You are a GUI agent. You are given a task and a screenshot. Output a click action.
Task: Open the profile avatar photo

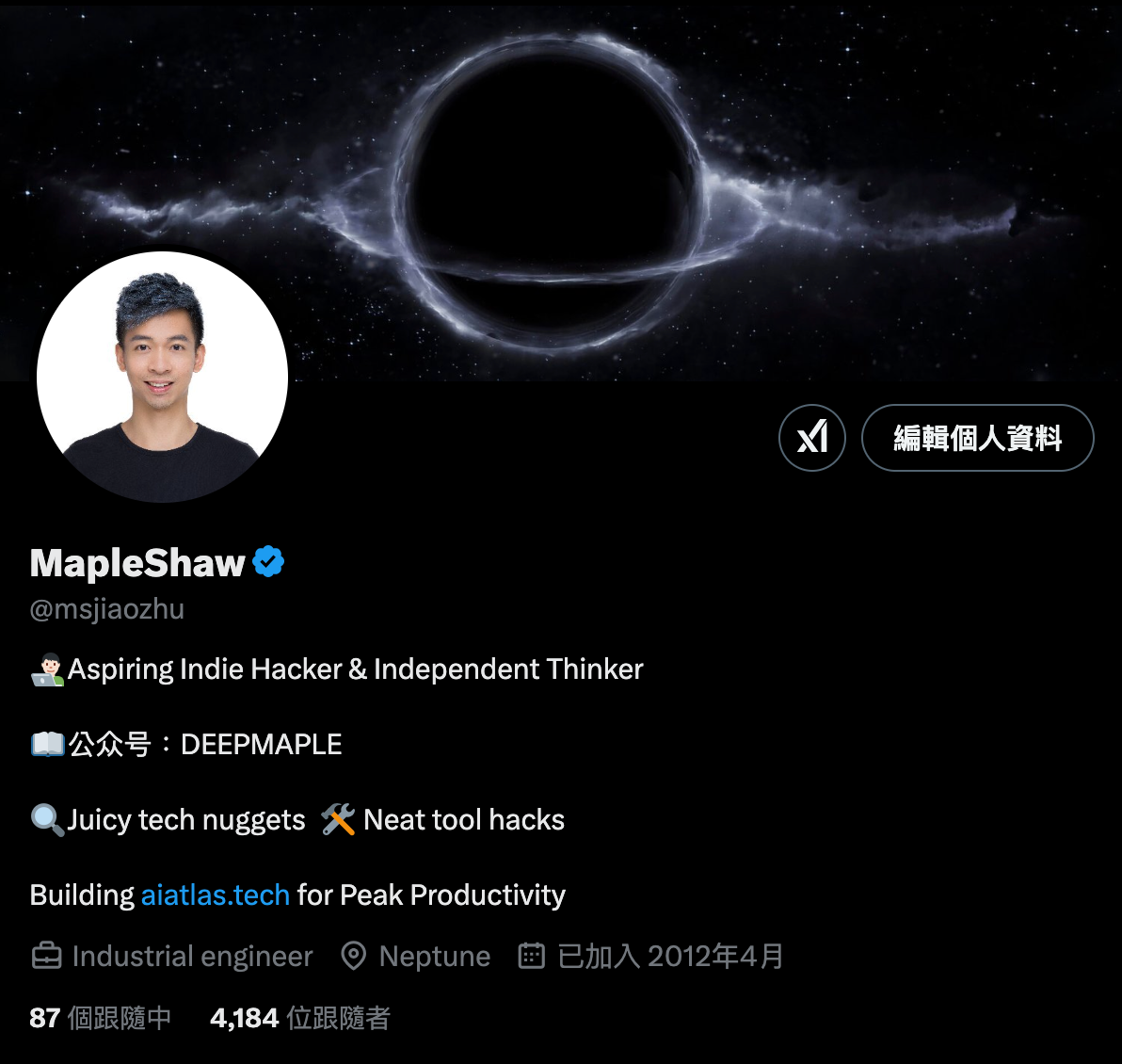pos(163,377)
